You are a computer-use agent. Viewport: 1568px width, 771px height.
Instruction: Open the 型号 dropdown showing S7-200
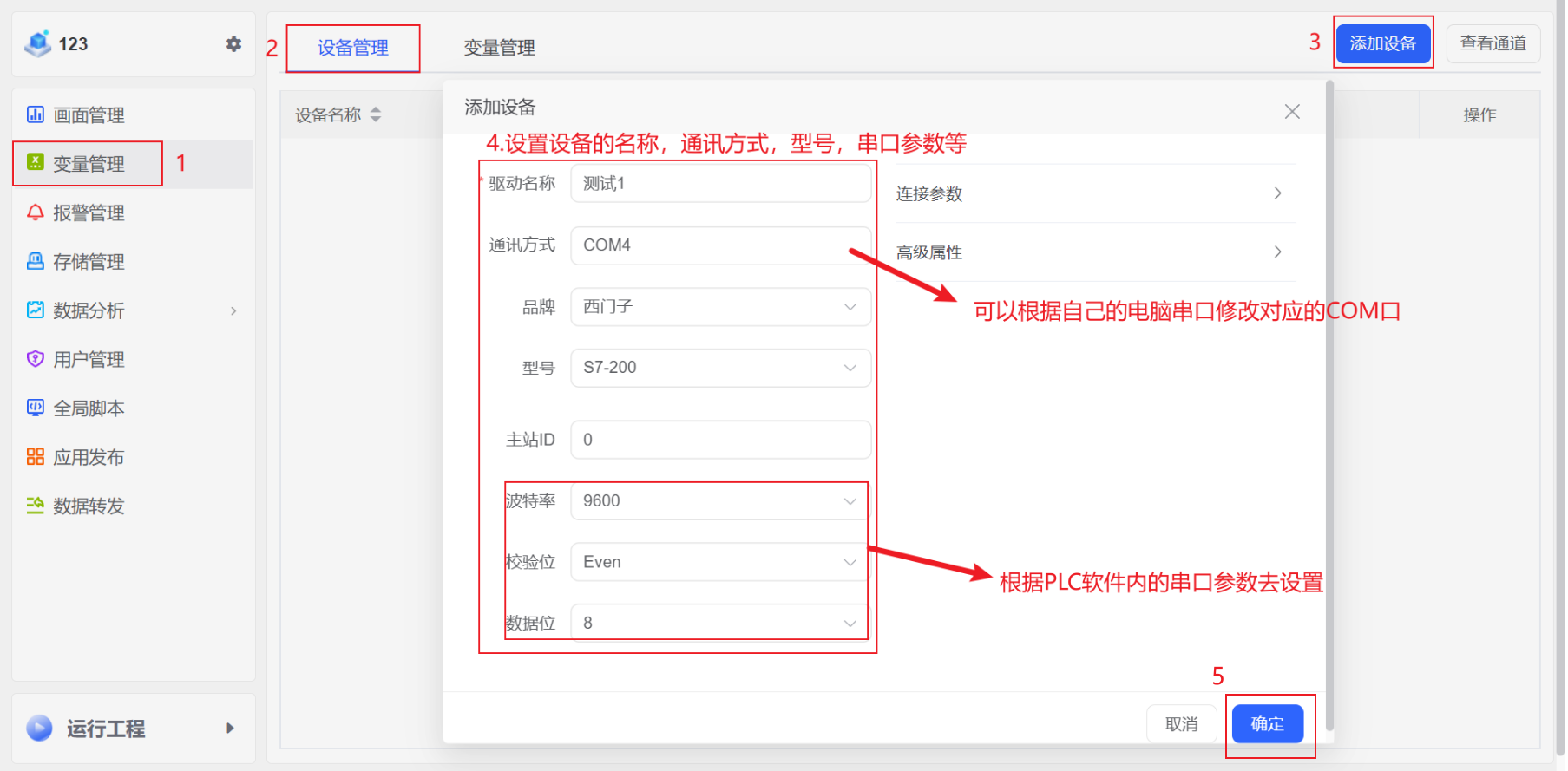click(720, 368)
